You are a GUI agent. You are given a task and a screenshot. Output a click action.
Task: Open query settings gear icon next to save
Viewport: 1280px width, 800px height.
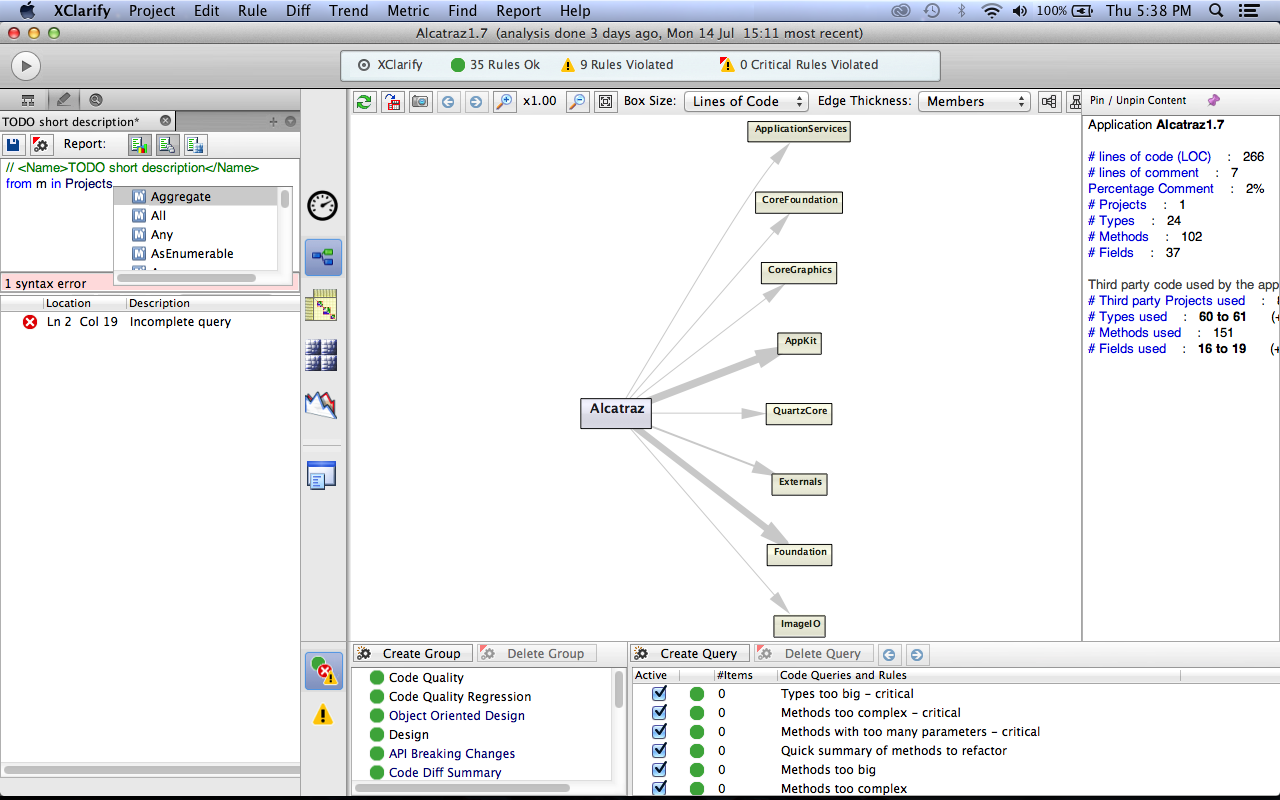[x=40, y=144]
